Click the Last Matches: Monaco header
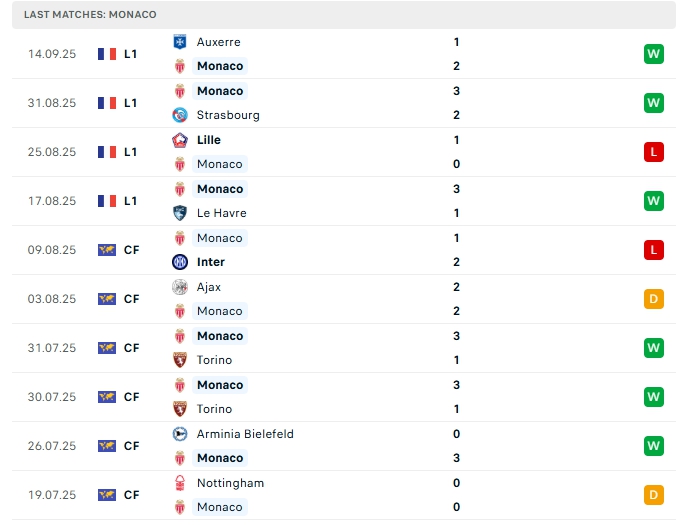This screenshot has height=525, width=687. 90,15
